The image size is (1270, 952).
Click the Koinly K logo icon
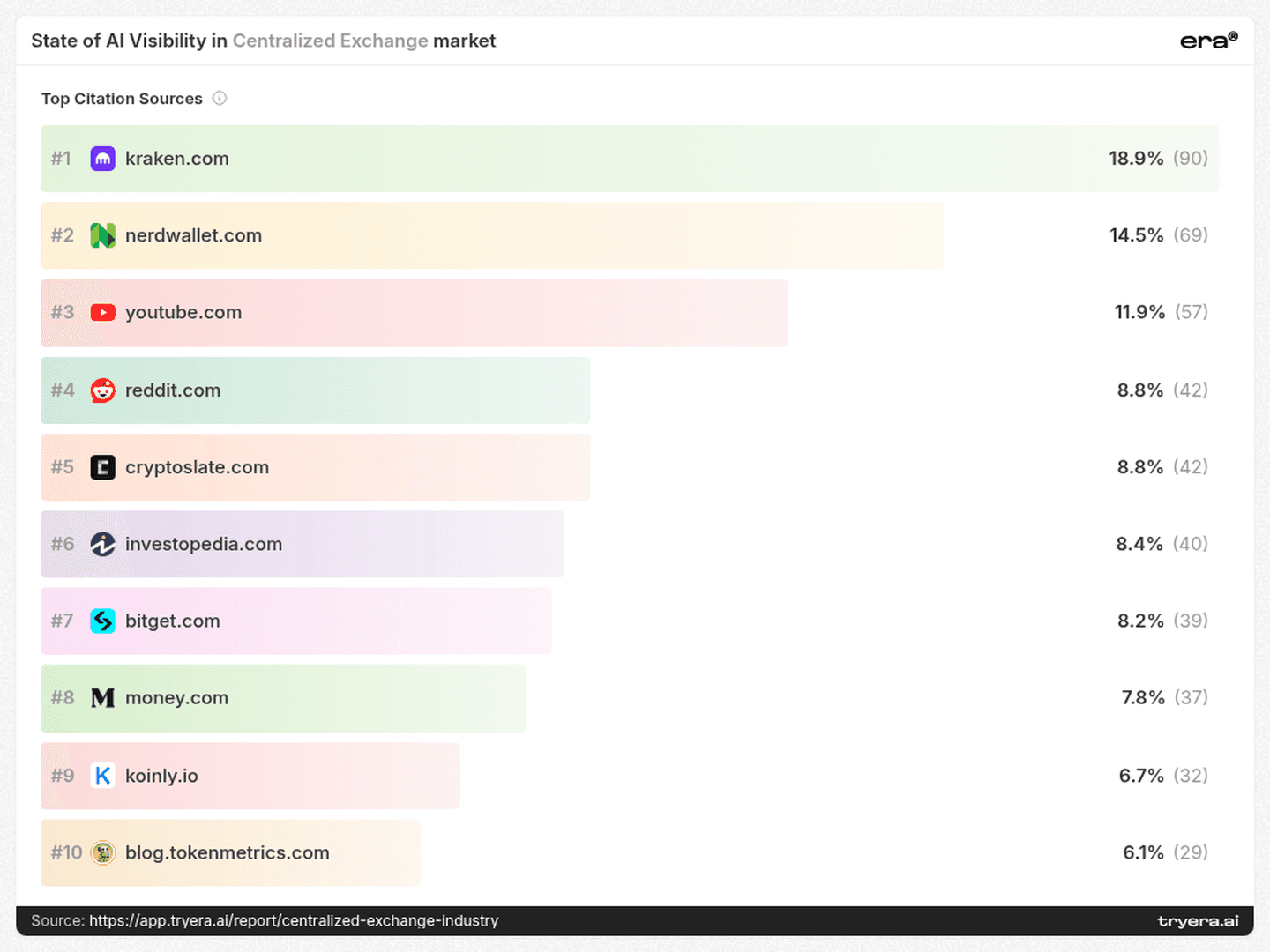coord(103,776)
